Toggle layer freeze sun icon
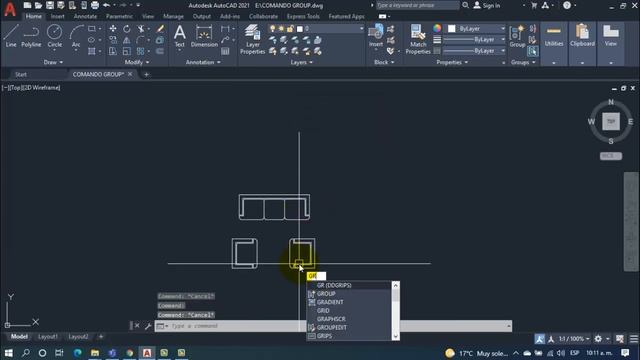The width and height of the screenshot is (640, 360). tap(281, 29)
